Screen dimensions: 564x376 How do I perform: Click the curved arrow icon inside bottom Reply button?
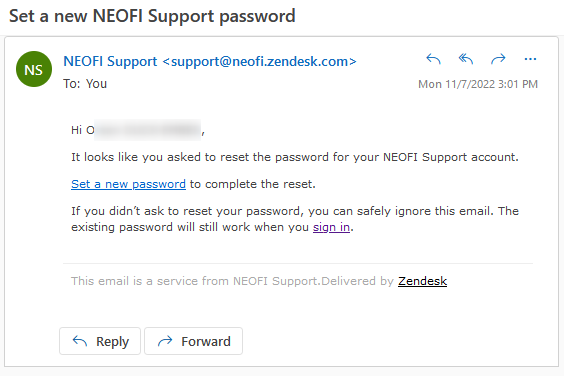point(80,341)
